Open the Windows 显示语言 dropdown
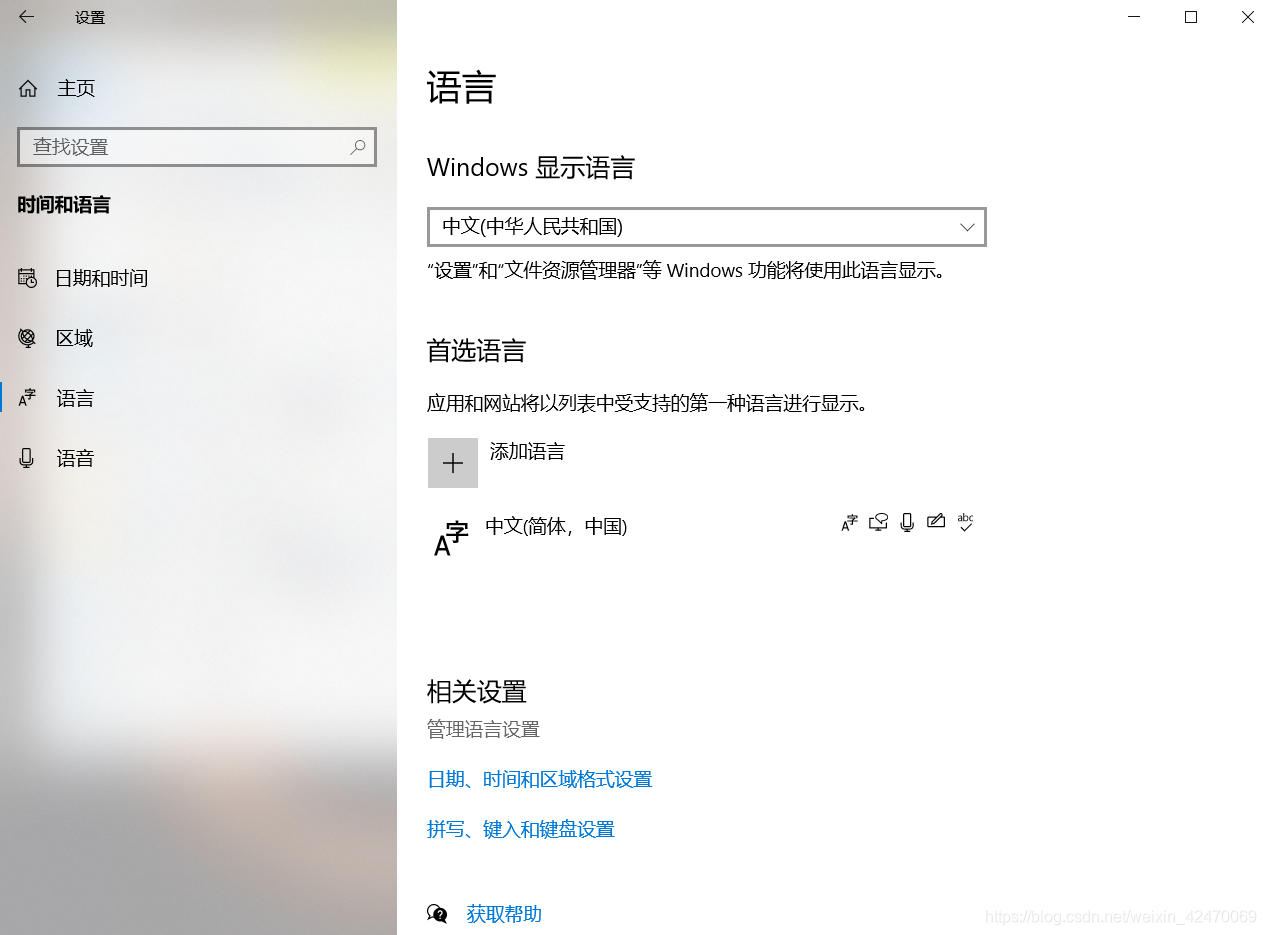This screenshot has width=1266, height=935. 707,227
